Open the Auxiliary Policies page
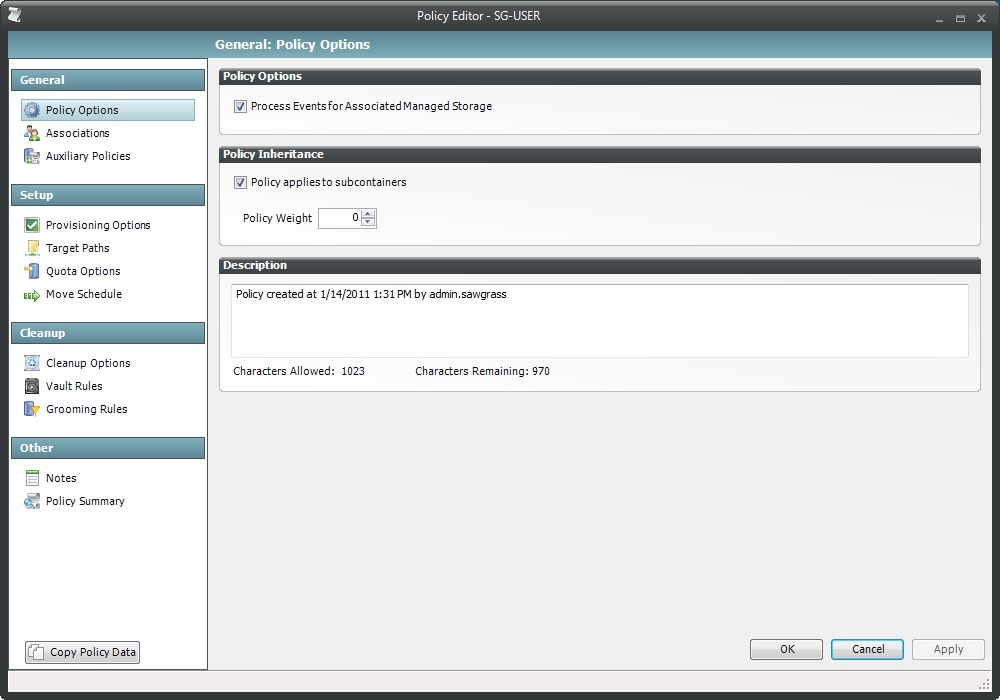The image size is (1000, 700). [88, 156]
